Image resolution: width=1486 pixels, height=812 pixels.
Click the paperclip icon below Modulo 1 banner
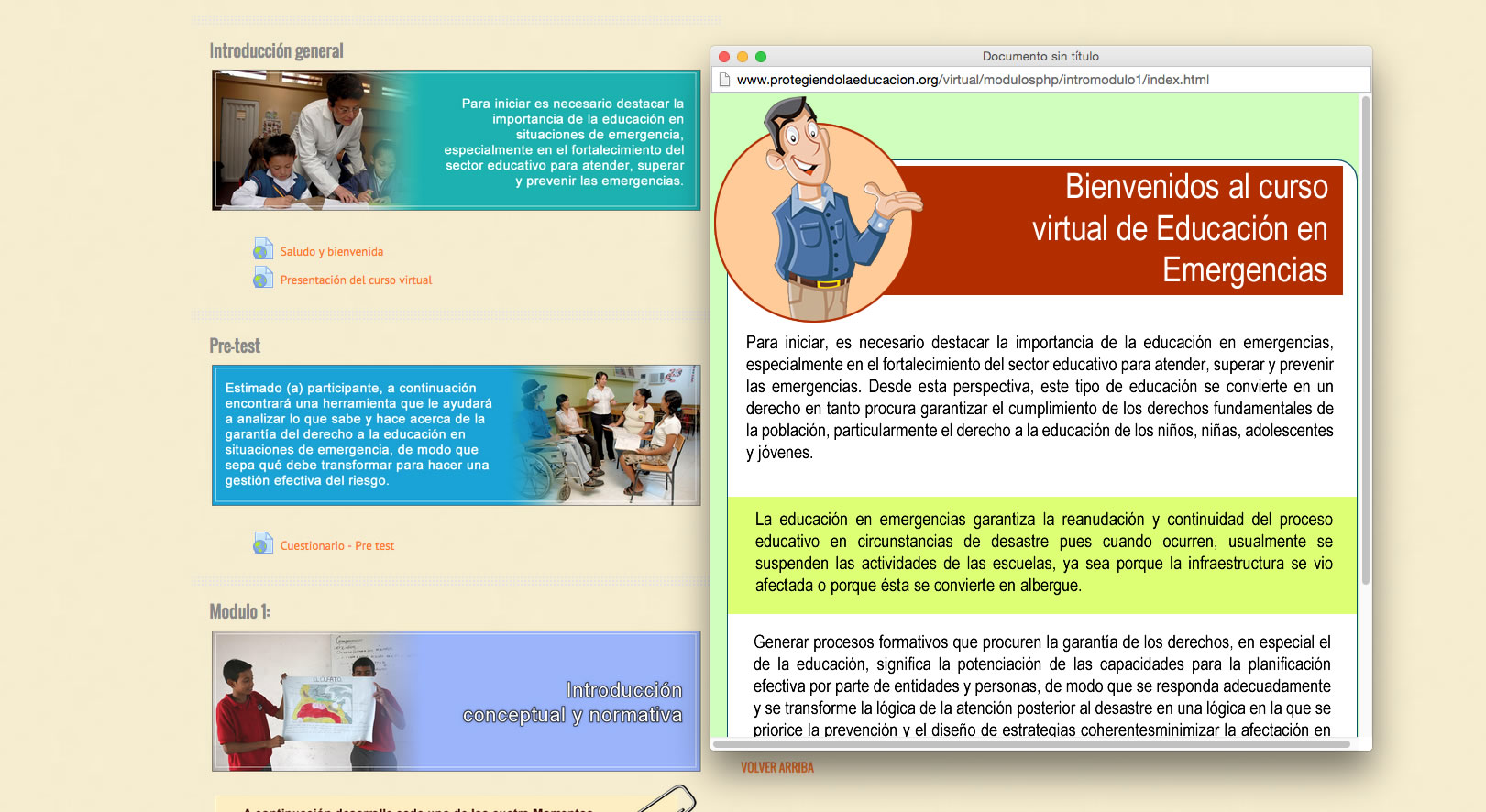(x=667, y=798)
